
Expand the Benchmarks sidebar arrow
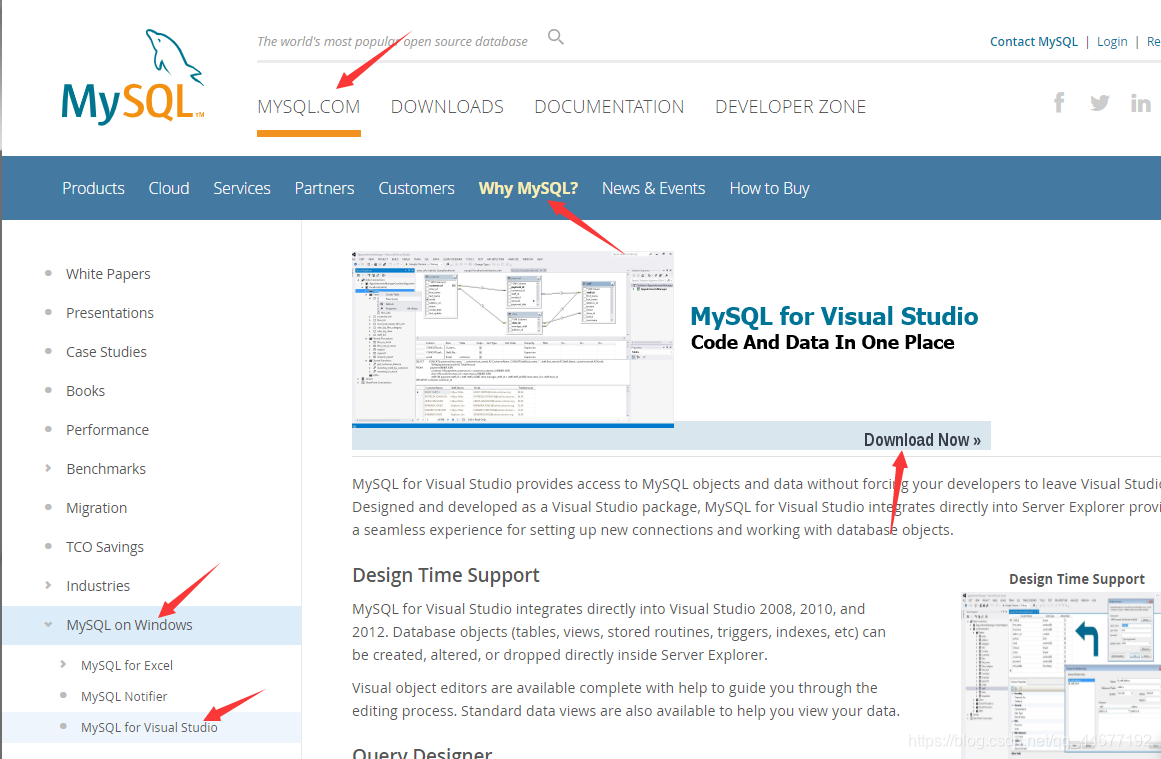[x=48, y=468]
